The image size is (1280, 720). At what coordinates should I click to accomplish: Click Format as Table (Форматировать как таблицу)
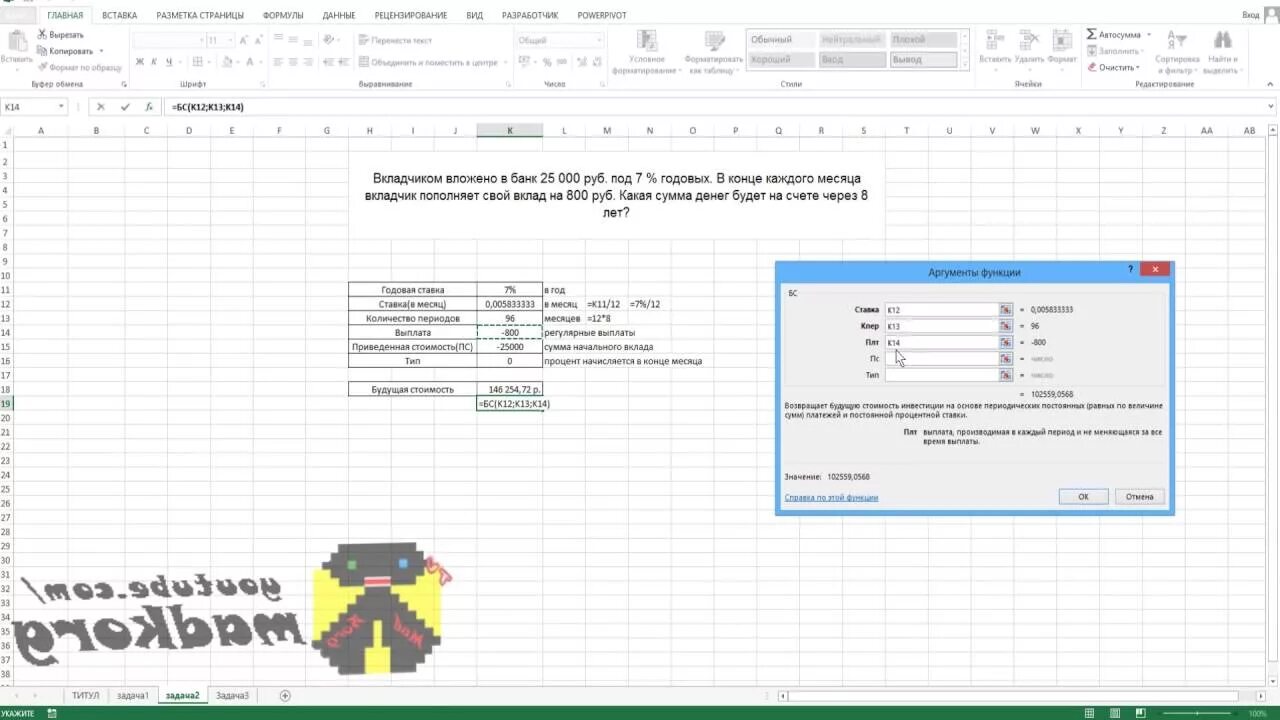pyautogui.click(x=713, y=52)
